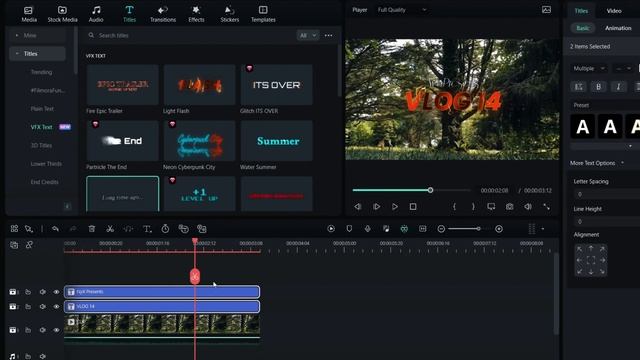Select the Plain Text category
The image size is (640, 360).
(42, 109)
